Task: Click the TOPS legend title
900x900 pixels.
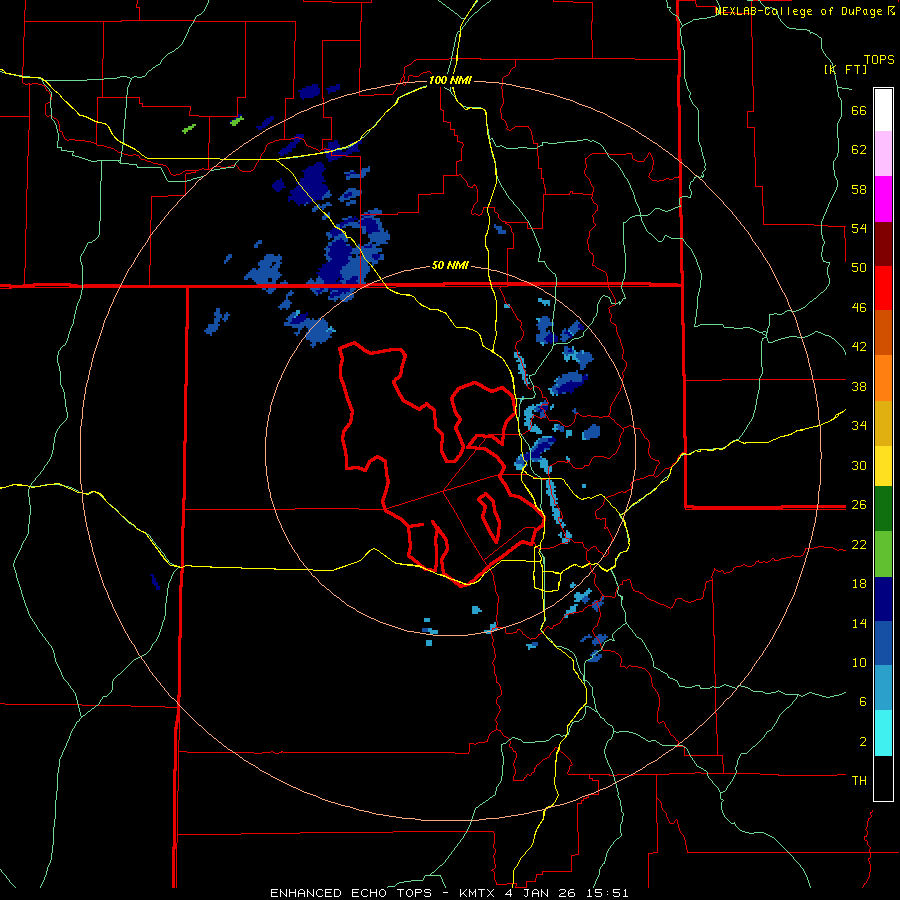Action: 879,60
